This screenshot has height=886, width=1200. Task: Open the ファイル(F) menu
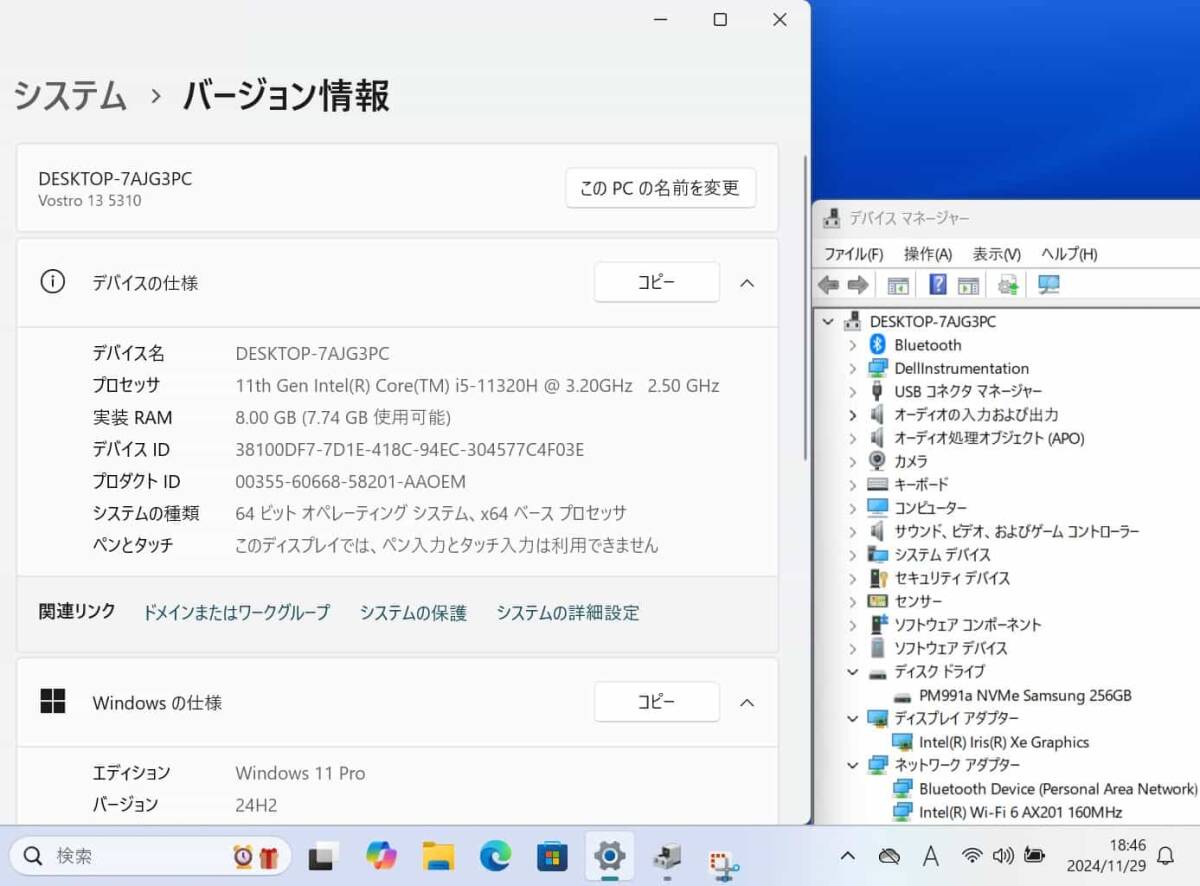[x=853, y=254]
